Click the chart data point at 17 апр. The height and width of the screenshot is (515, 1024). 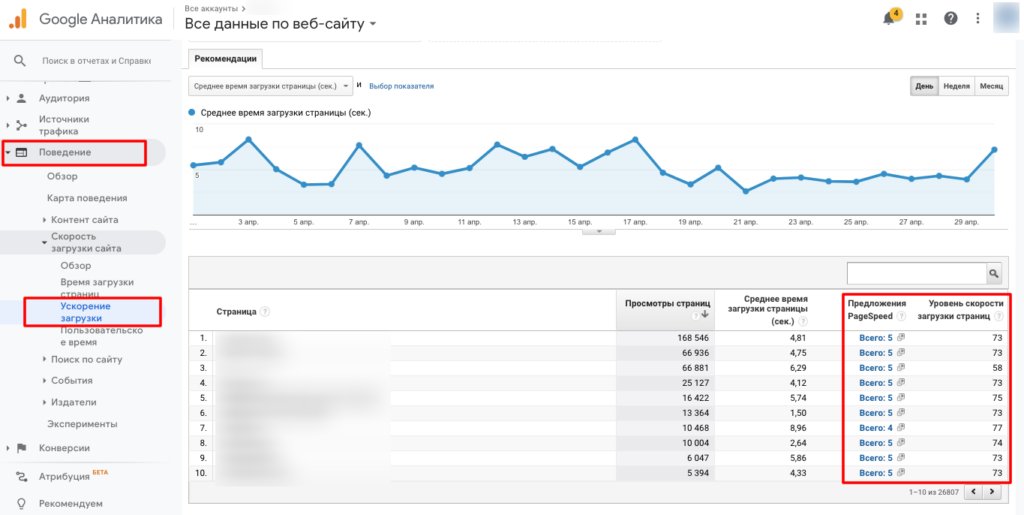635,139
